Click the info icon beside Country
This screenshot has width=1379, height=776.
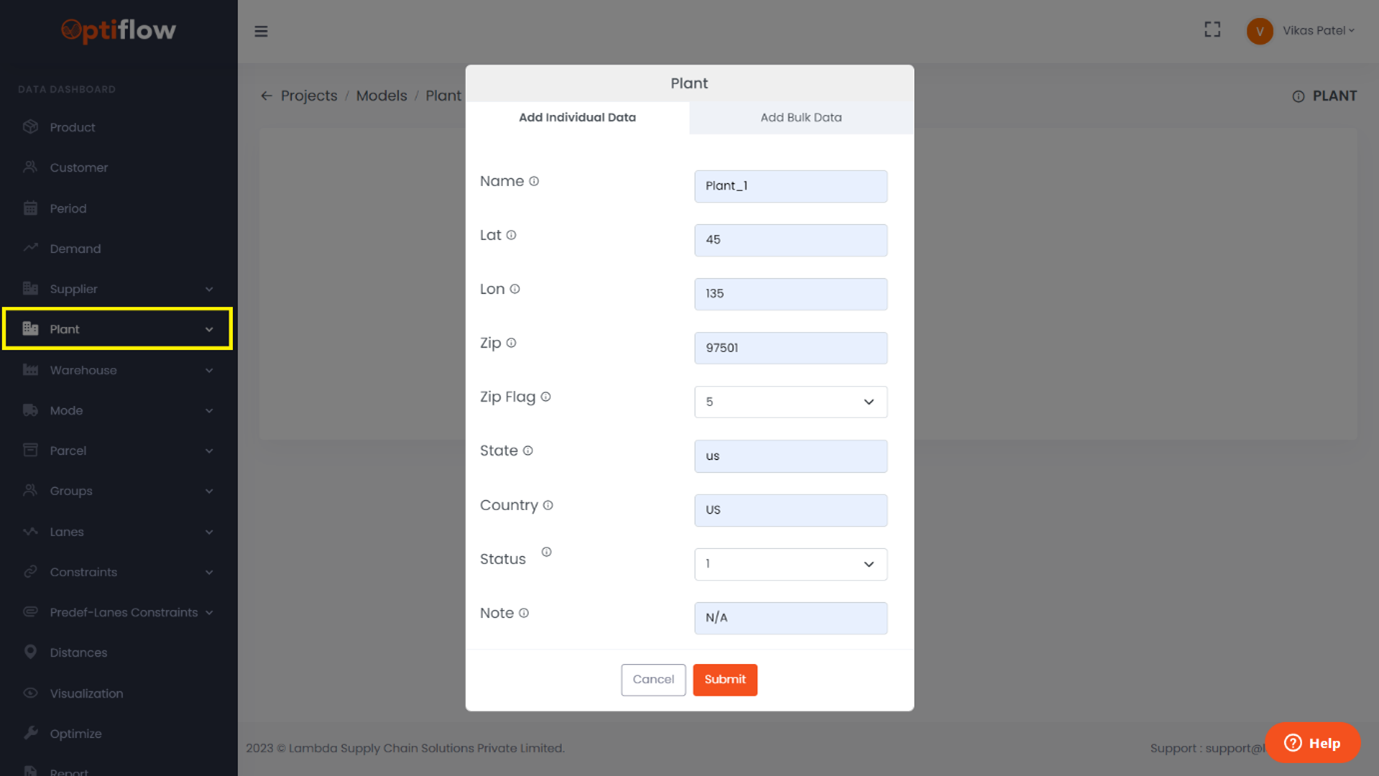pyautogui.click(x=548, y=505)
